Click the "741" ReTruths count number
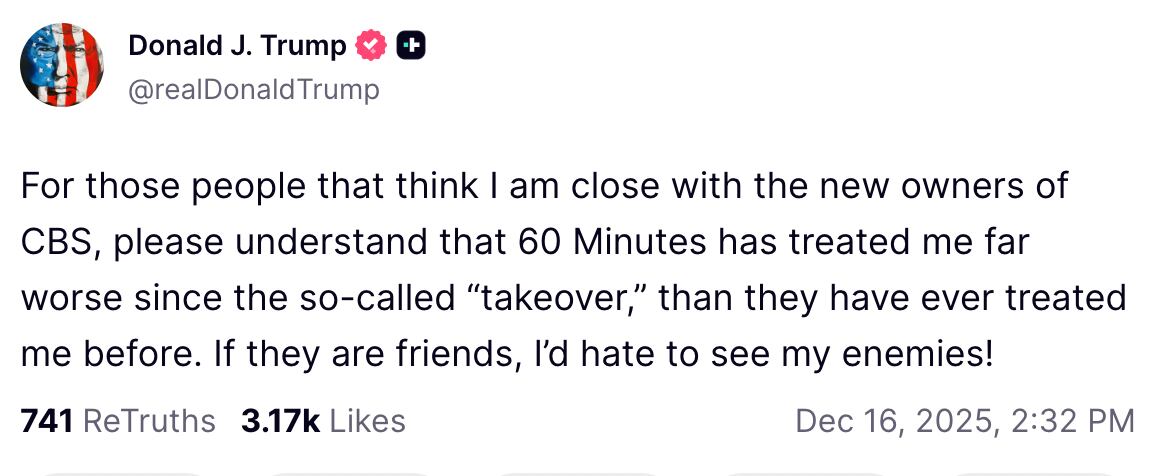 point(46,421)
